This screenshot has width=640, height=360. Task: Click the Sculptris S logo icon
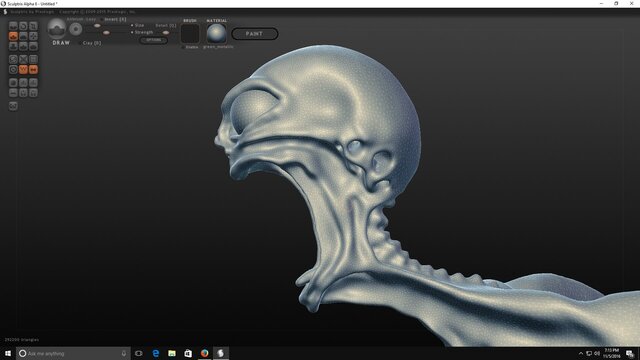click(5, 12)
